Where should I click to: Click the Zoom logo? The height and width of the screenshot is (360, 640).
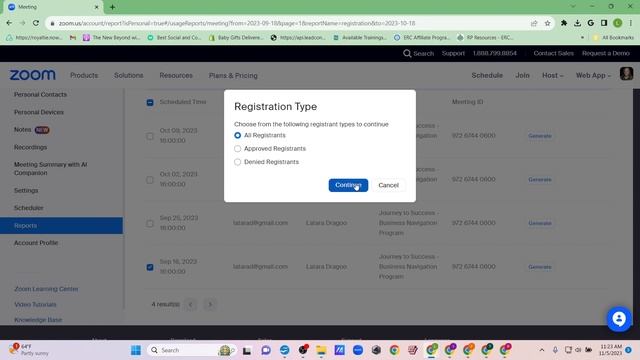(x=32, y=75)
